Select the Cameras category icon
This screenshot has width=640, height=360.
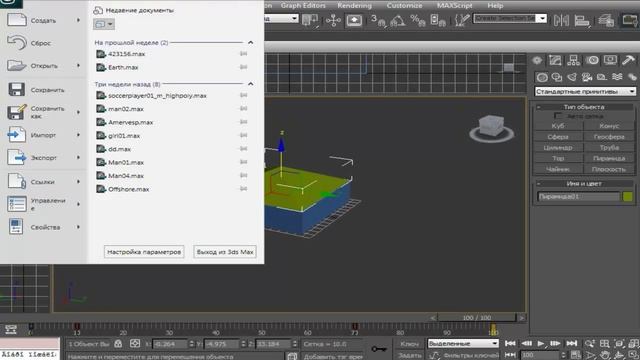[587, 77]
